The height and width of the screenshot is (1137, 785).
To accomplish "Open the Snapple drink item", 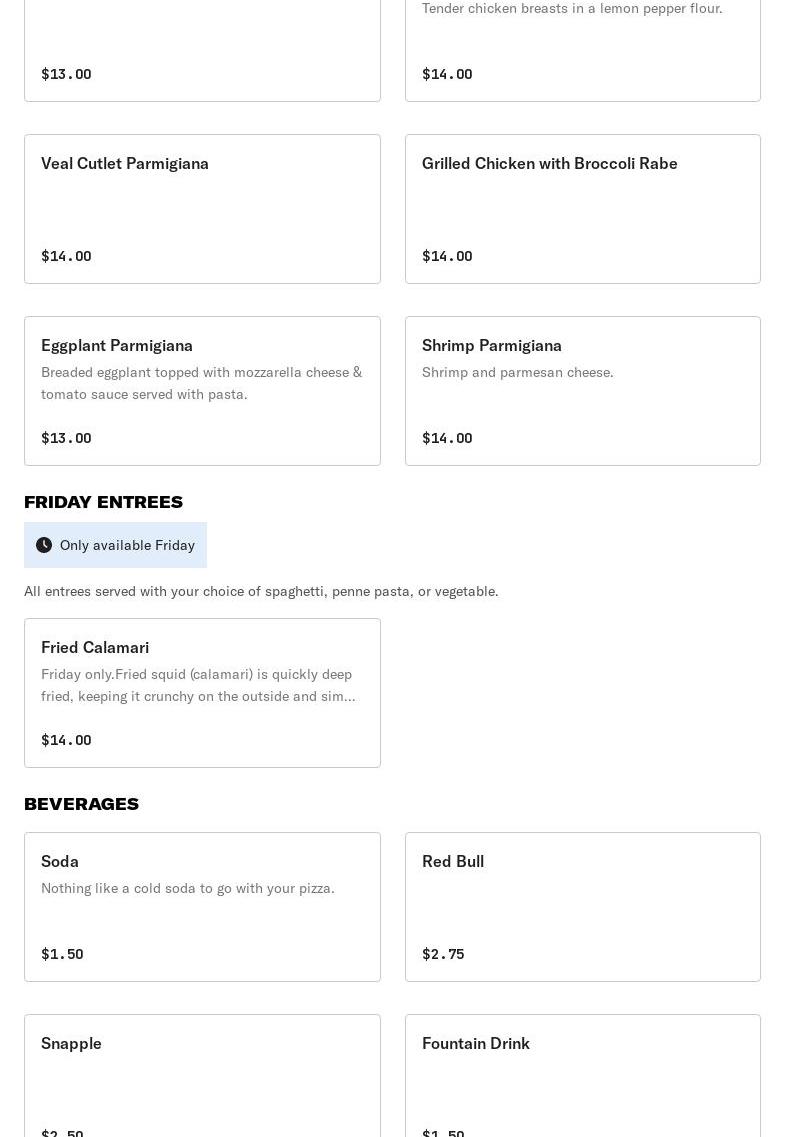I will point(71,1044).
